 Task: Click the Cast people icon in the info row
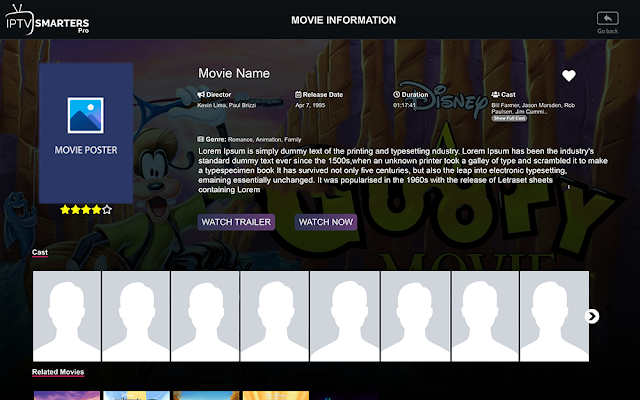click(x=496, y=95)
